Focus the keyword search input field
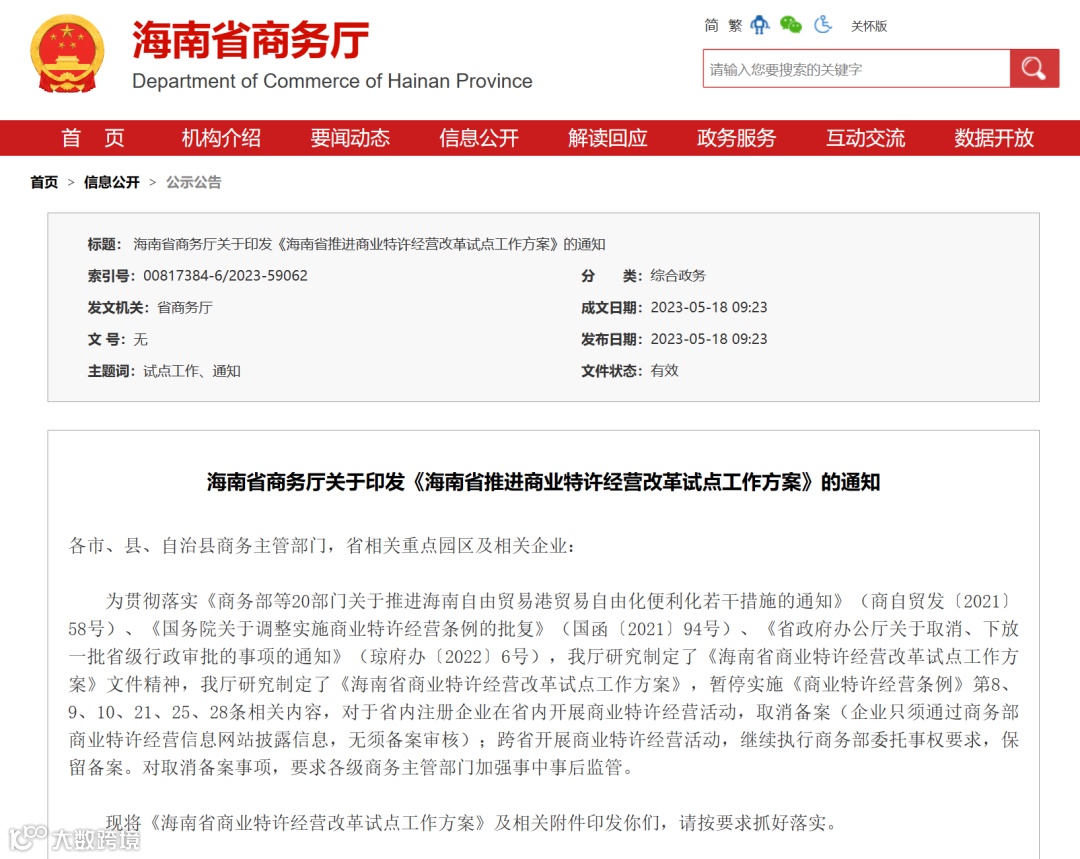 coord(856,68)
